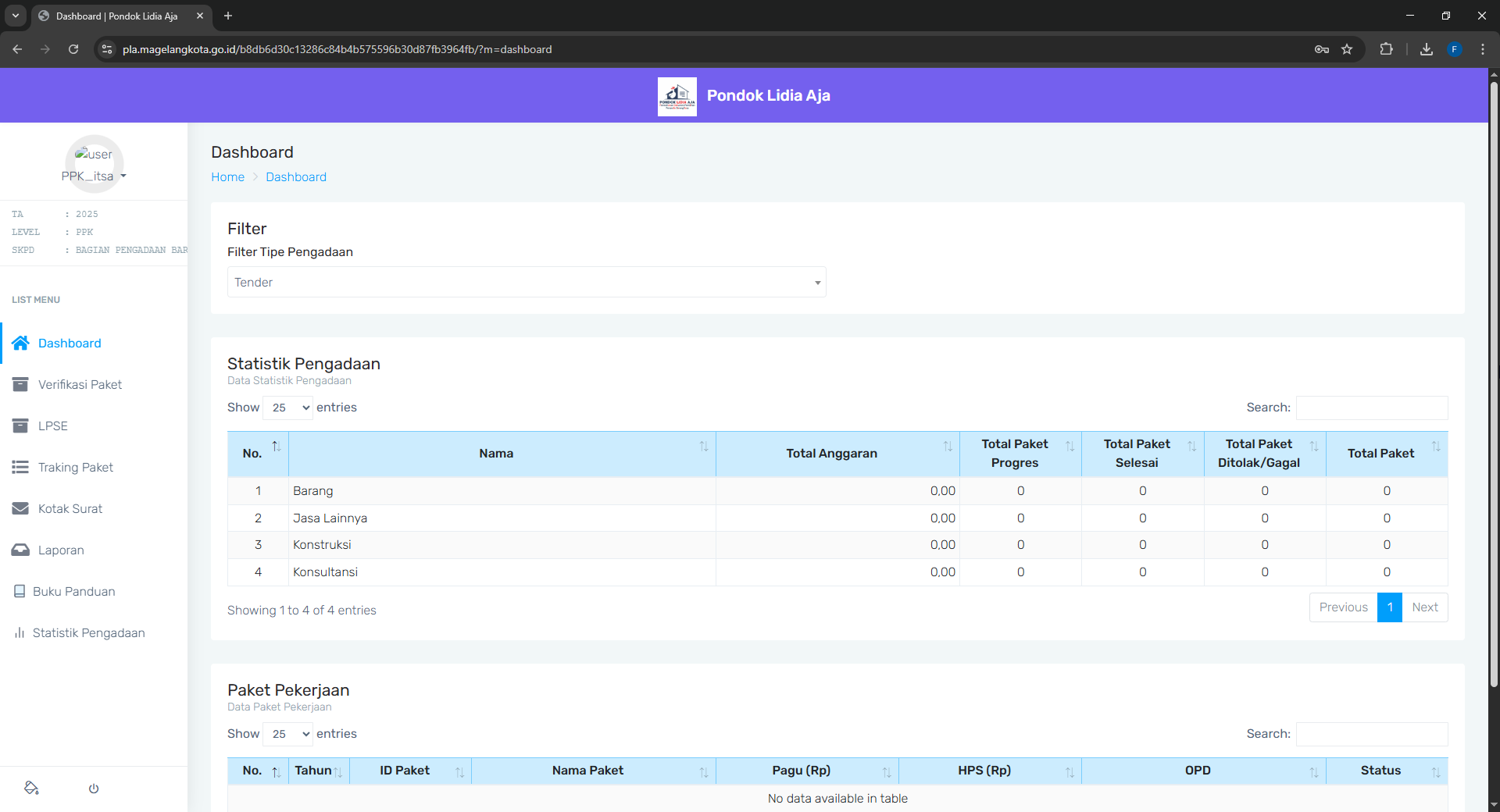
Task: Open Verifikasi Paket from the sidebar
Action: click(80, 384)
